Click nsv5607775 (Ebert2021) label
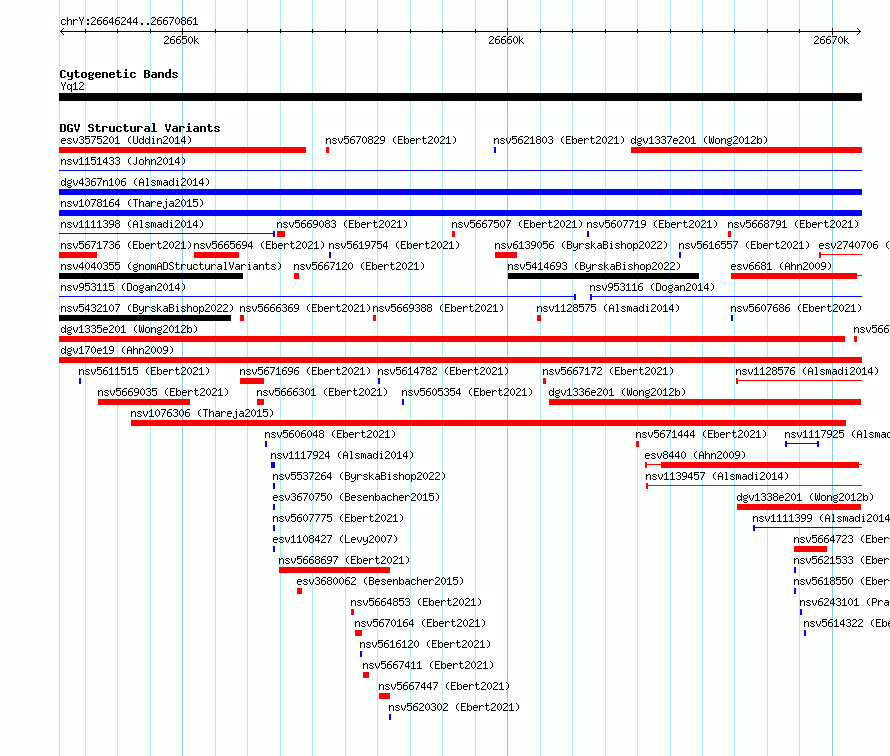890x756 pixels. pos(338,518)
